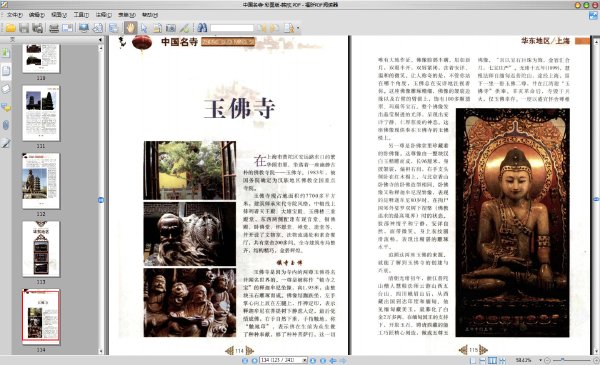Click the previous view blue arrow
The image size is (600, 365).
click(x=333, y=360)
